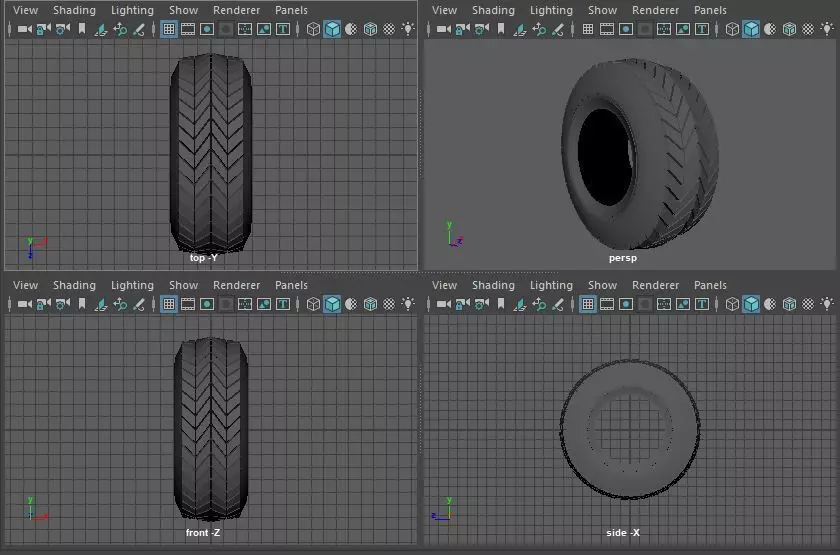Click Lock Camera icon in side -X panel
The width and height of the screenshot is (840, 555).
coord(462,304)
